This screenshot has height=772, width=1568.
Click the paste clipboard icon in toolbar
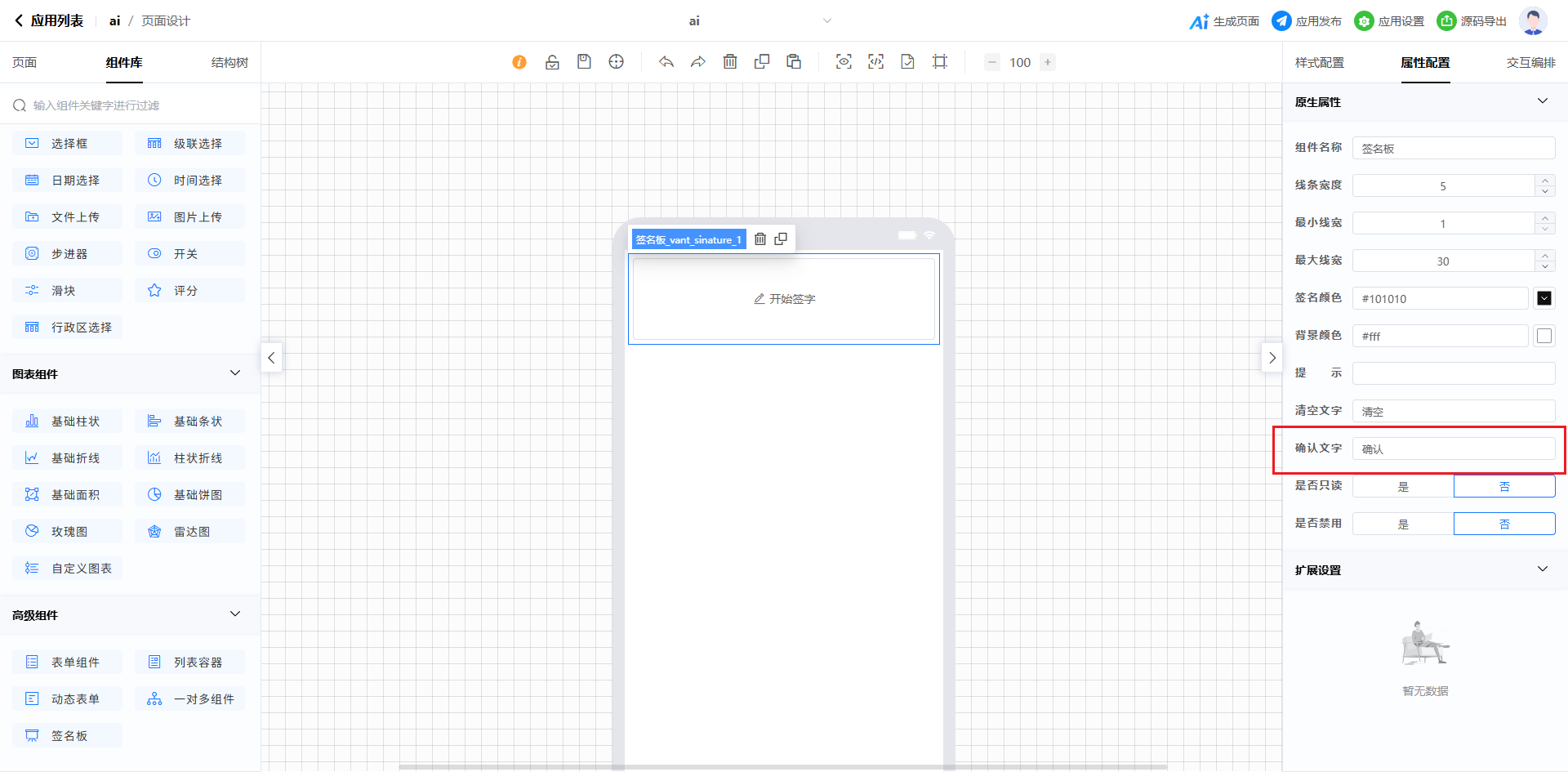pyautogui.click(x=794, y=62)
